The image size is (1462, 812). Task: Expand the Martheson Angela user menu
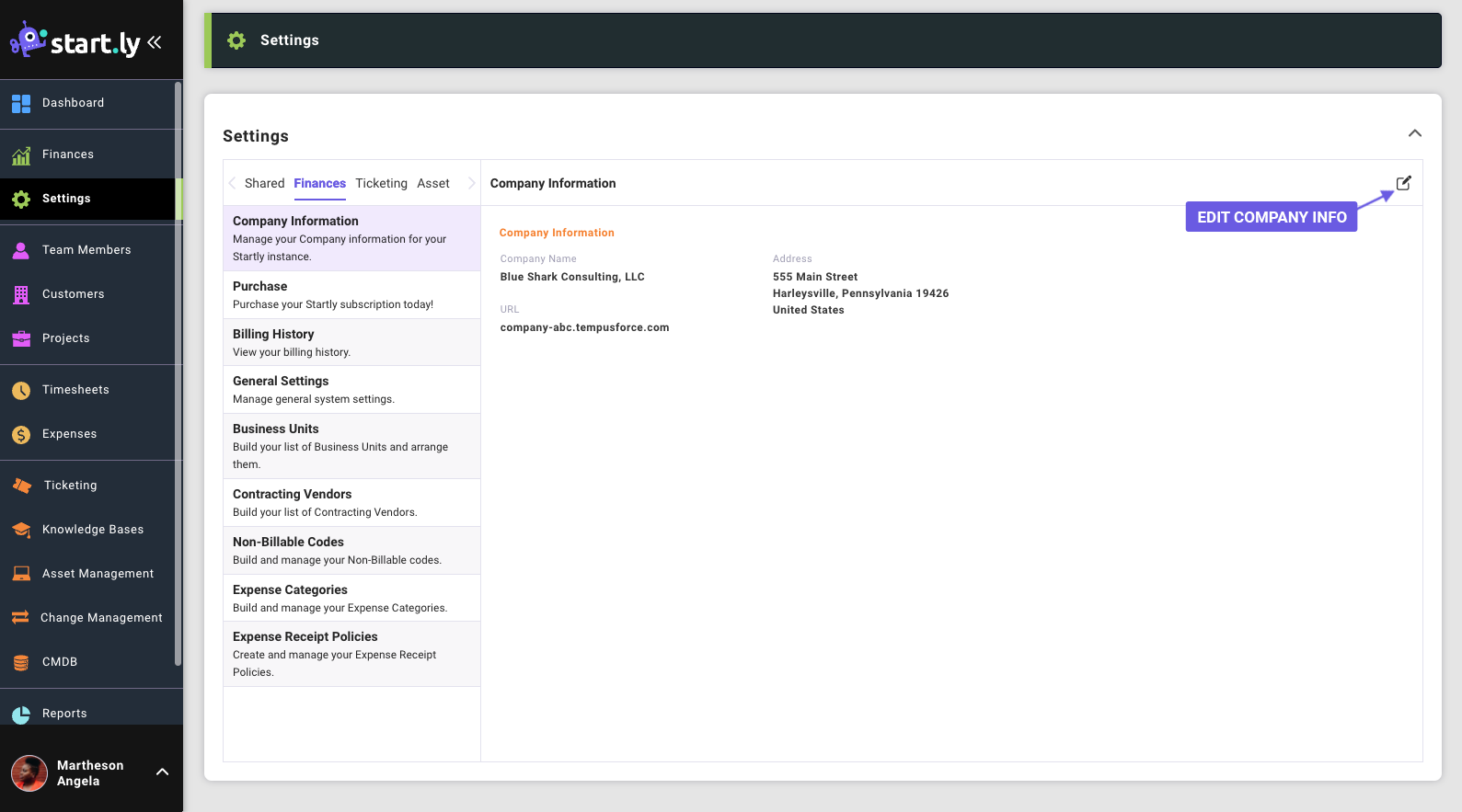(x=162, y=772)
